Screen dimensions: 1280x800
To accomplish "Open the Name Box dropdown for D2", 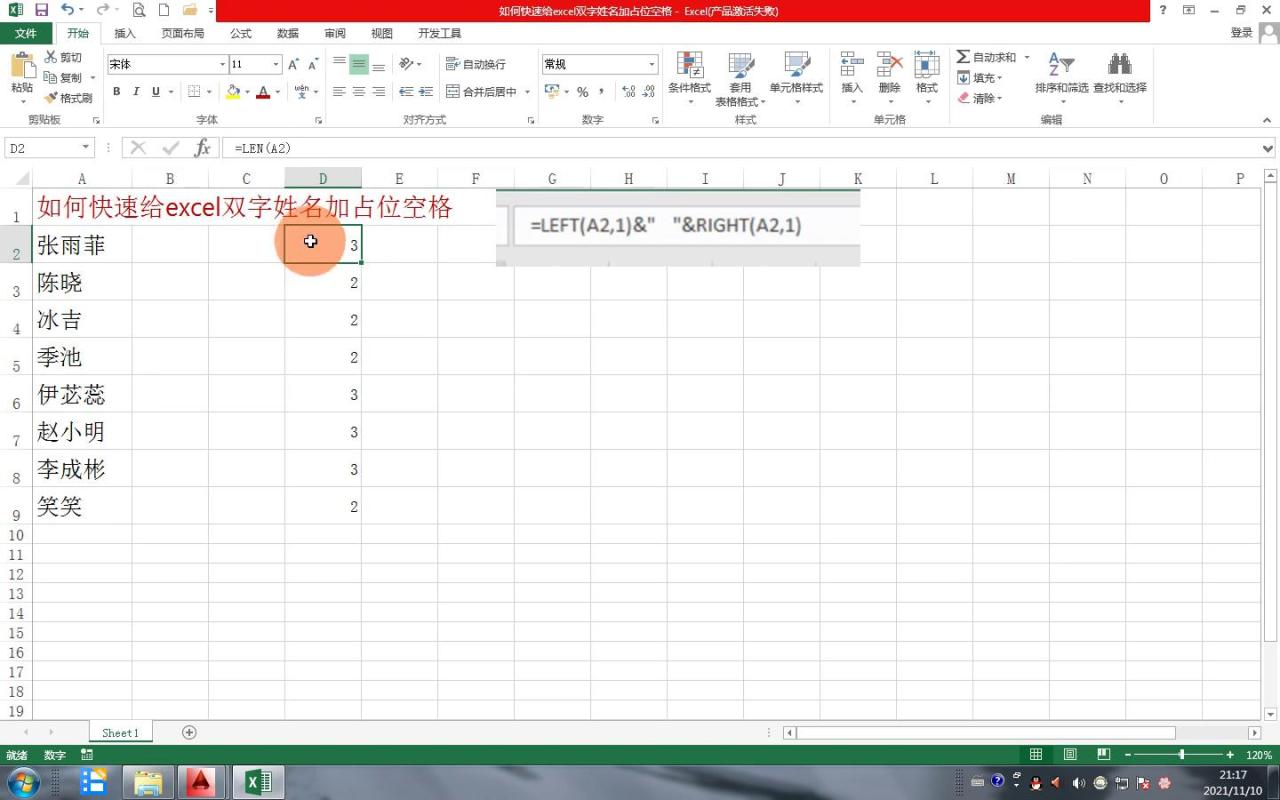I will point(85,148).
